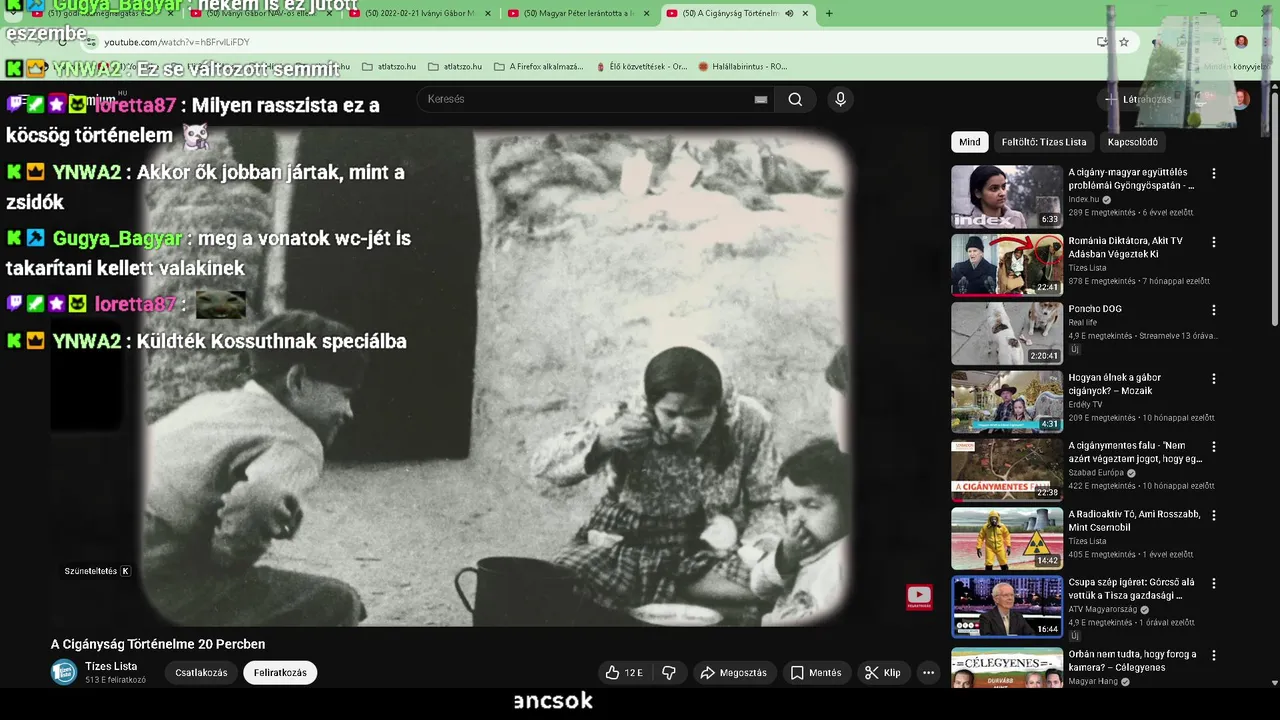Click the Megosztás share button
Image resolution: width=1280 pixels, height=720 pixels.
click(733, 673)
